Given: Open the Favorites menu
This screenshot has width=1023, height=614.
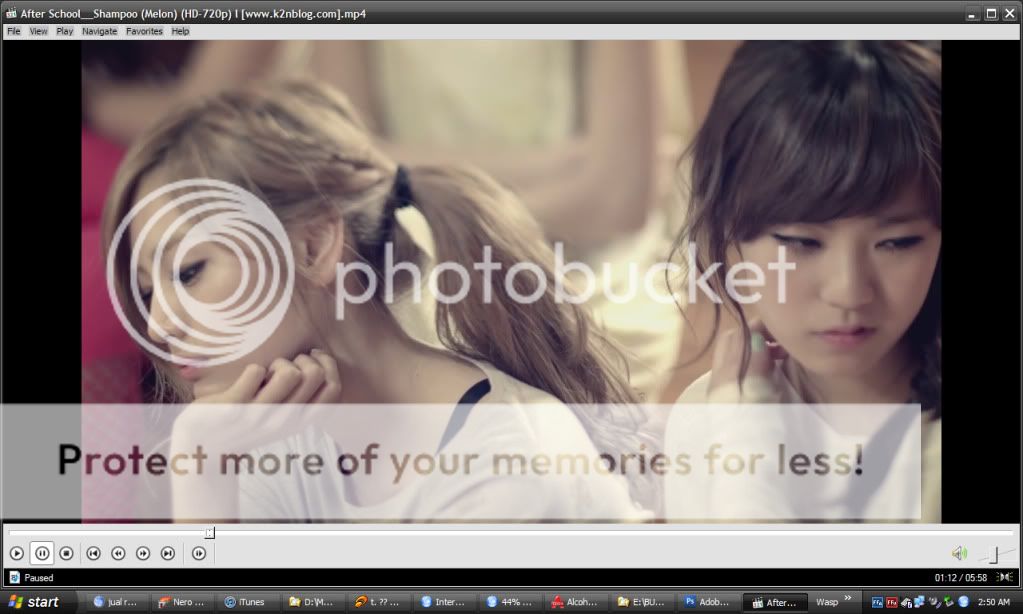Looking at the screenshot, I should point(144,31).
